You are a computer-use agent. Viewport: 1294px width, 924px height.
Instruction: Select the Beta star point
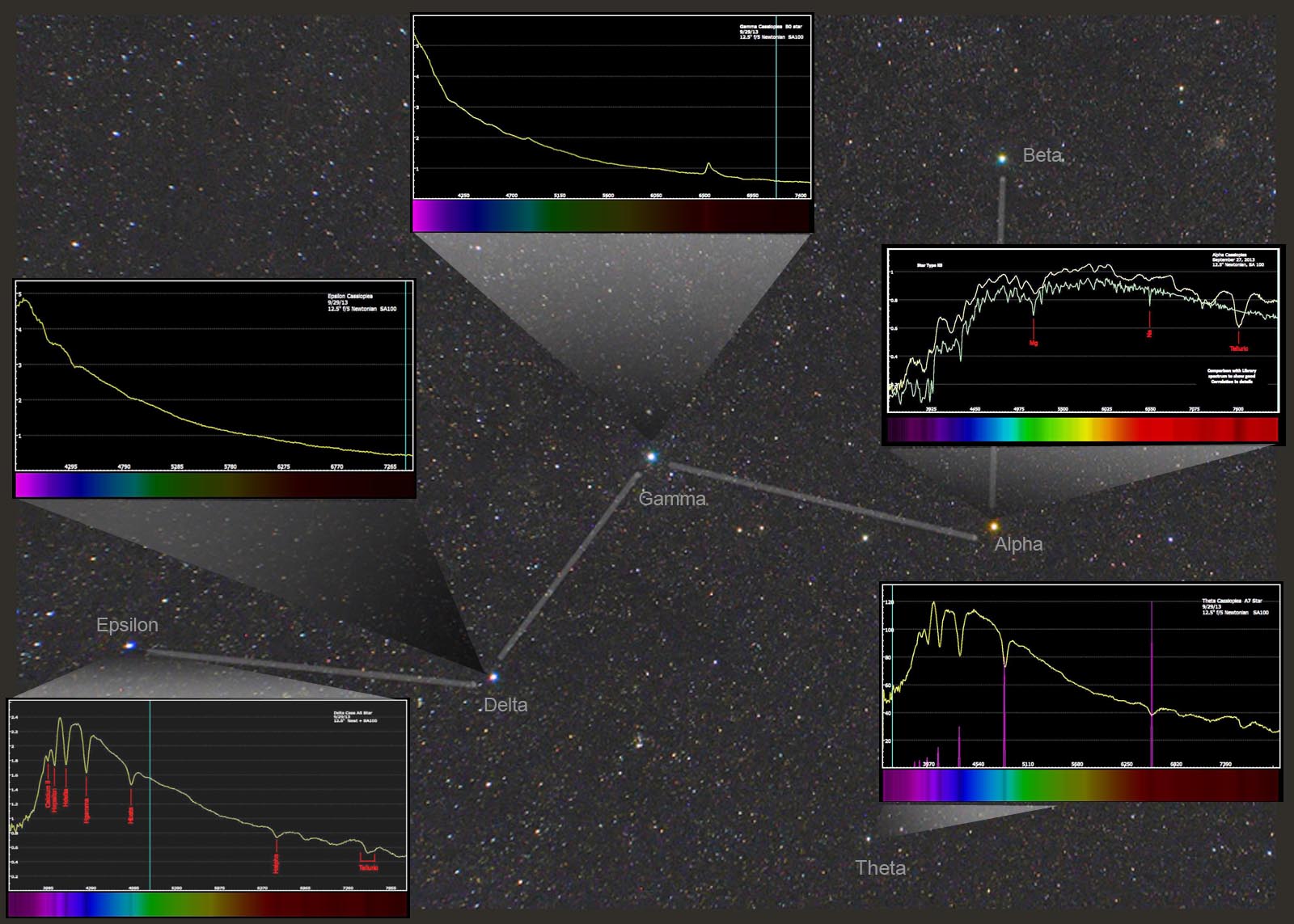[x=1002, y=159]
